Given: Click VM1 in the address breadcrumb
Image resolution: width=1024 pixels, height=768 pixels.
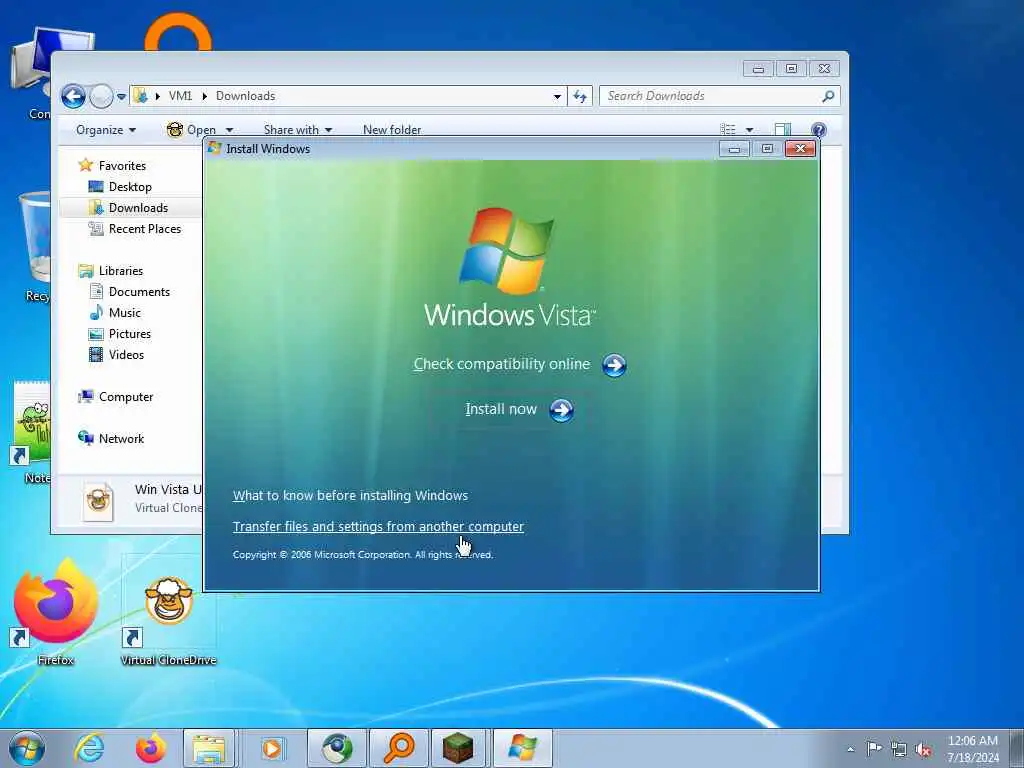Looking at the screenshot, I should tap(180, 96).
